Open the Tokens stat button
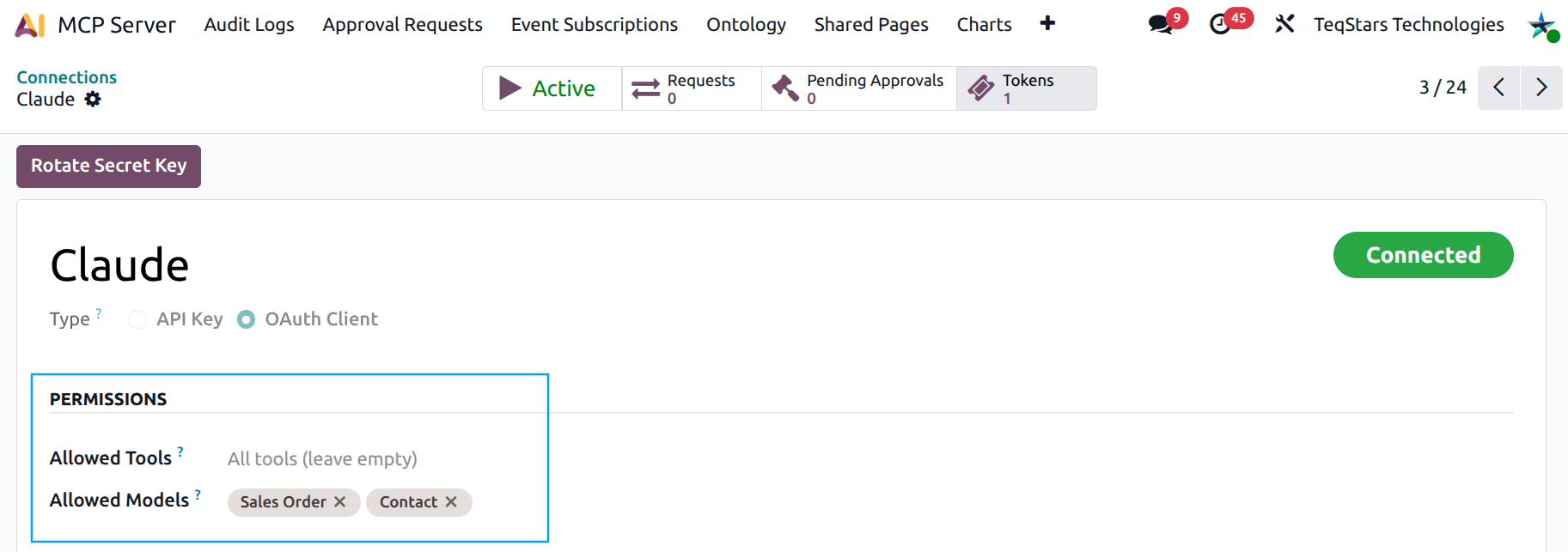Image resolution: width=1568 pixels, height=552 pixels. pos(1027,88)
